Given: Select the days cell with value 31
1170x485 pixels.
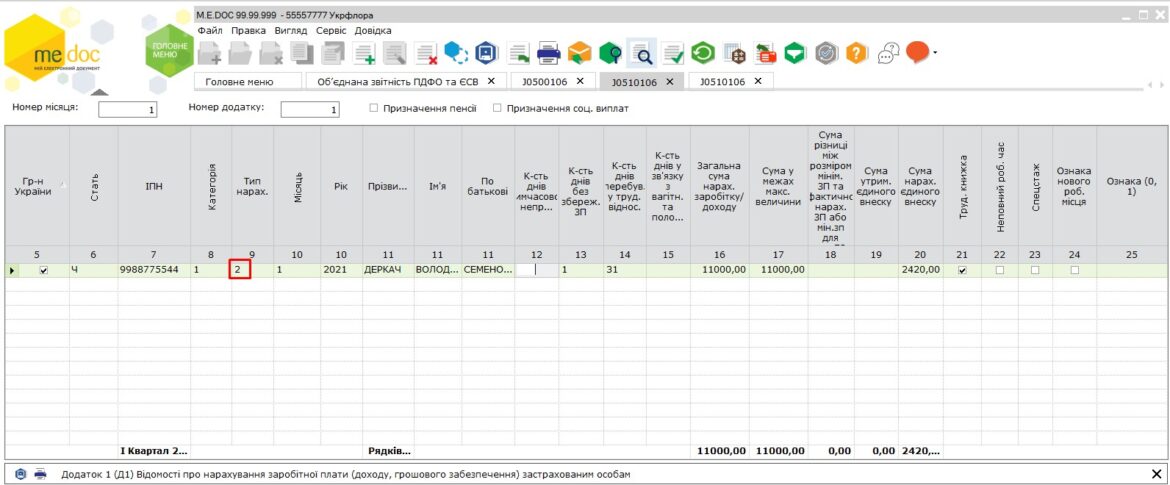Looking at the screenshot, I should click(625, 270).
